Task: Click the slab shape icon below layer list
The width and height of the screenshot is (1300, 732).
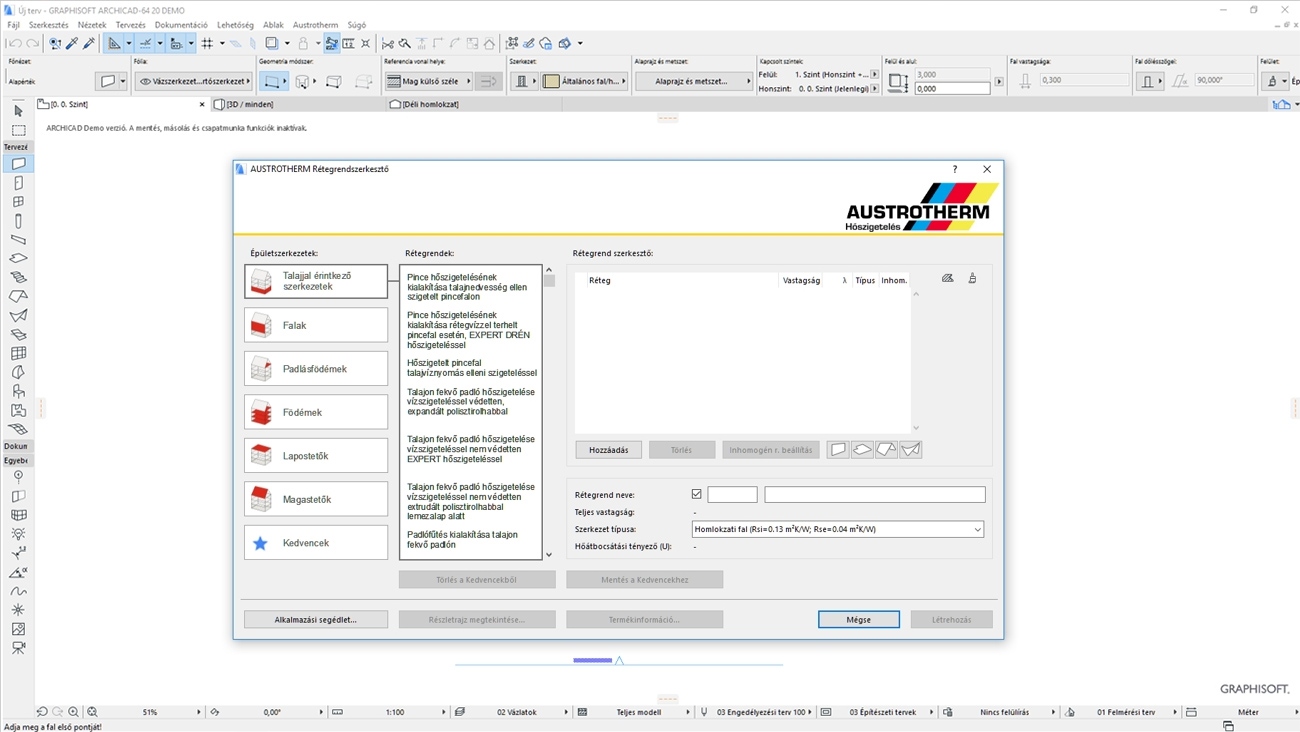Action: [x=862, y=450]
